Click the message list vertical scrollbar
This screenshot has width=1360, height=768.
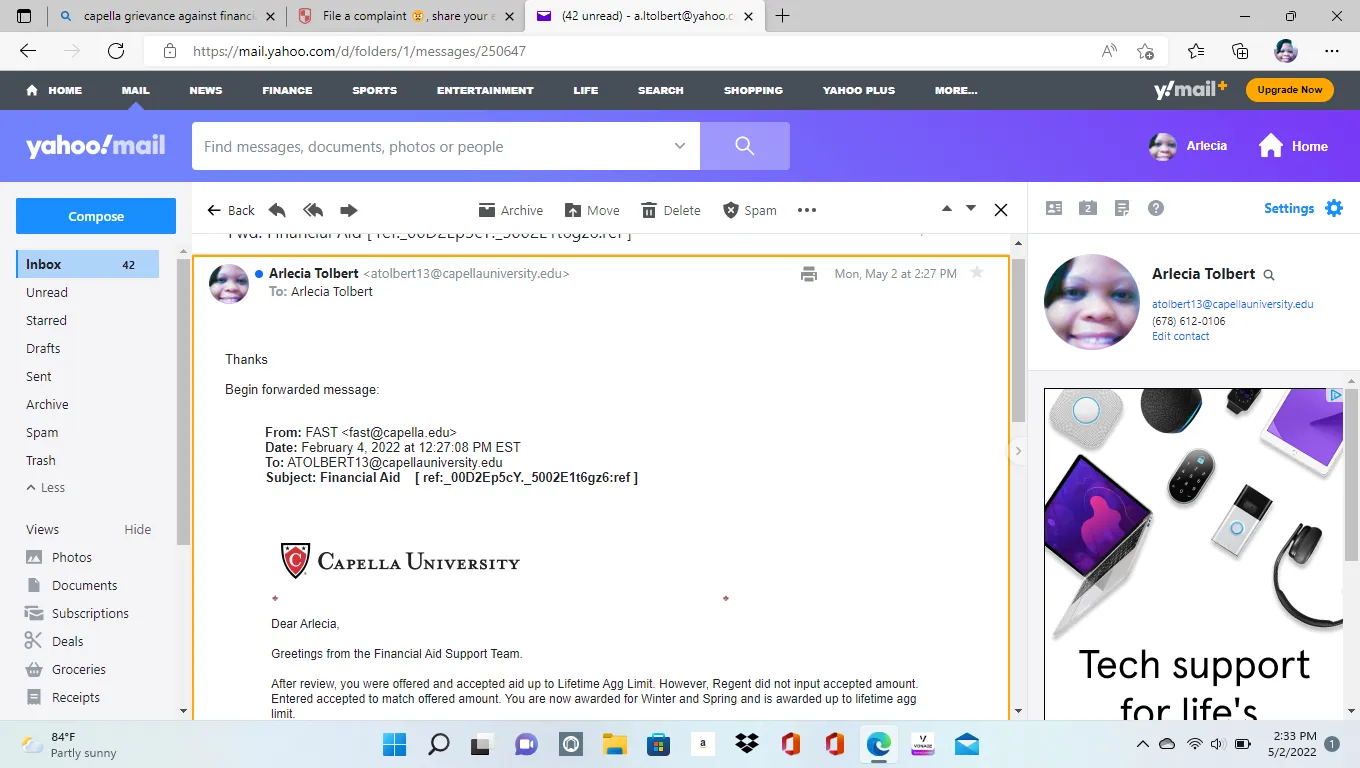(1018, 340)
